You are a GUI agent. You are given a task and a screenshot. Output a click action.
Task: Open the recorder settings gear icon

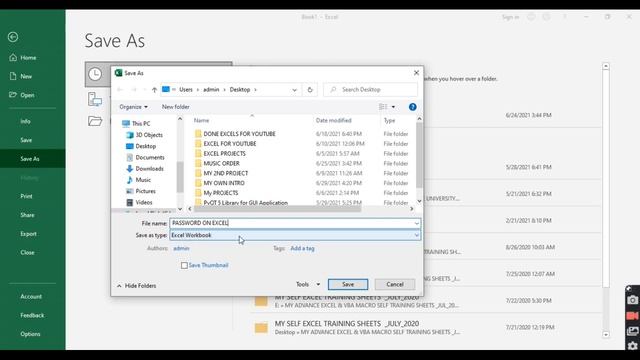click(633, 346)
